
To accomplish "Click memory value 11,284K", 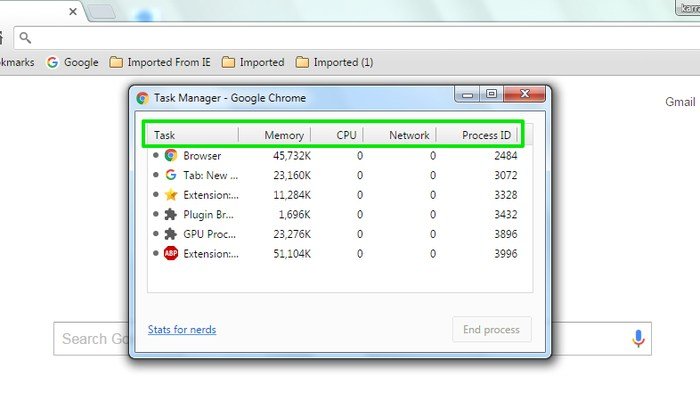I will pyautogui.click(x=292, y=195).
